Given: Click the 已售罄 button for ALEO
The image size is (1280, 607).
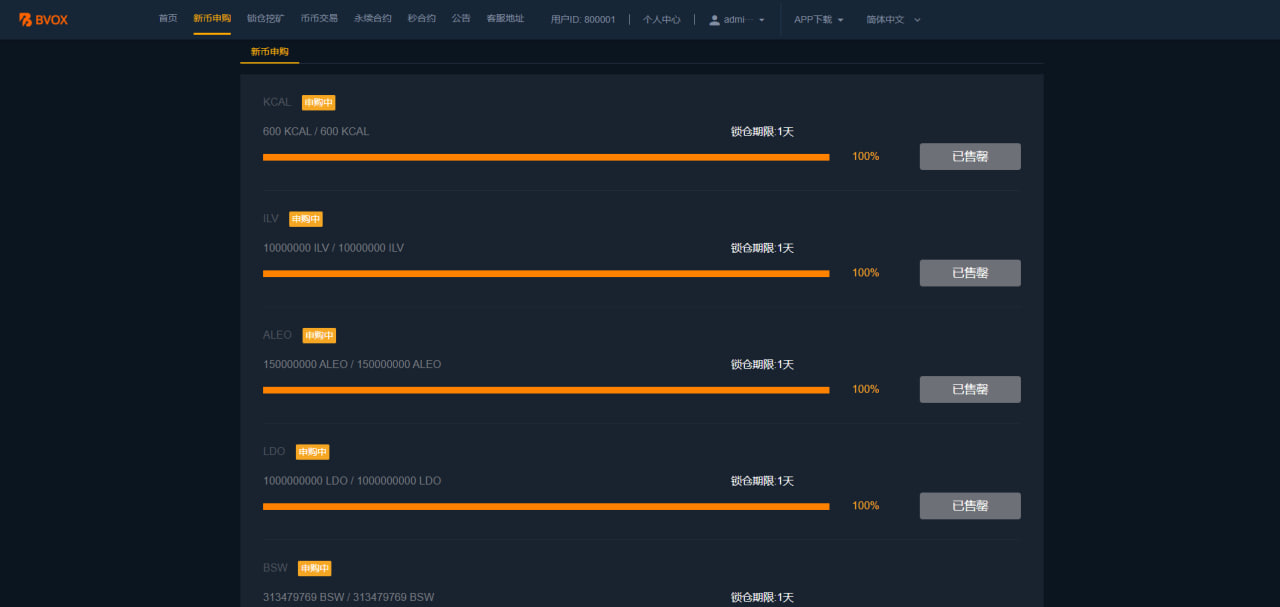Looking at the screenshot, I should click(970, 389).
